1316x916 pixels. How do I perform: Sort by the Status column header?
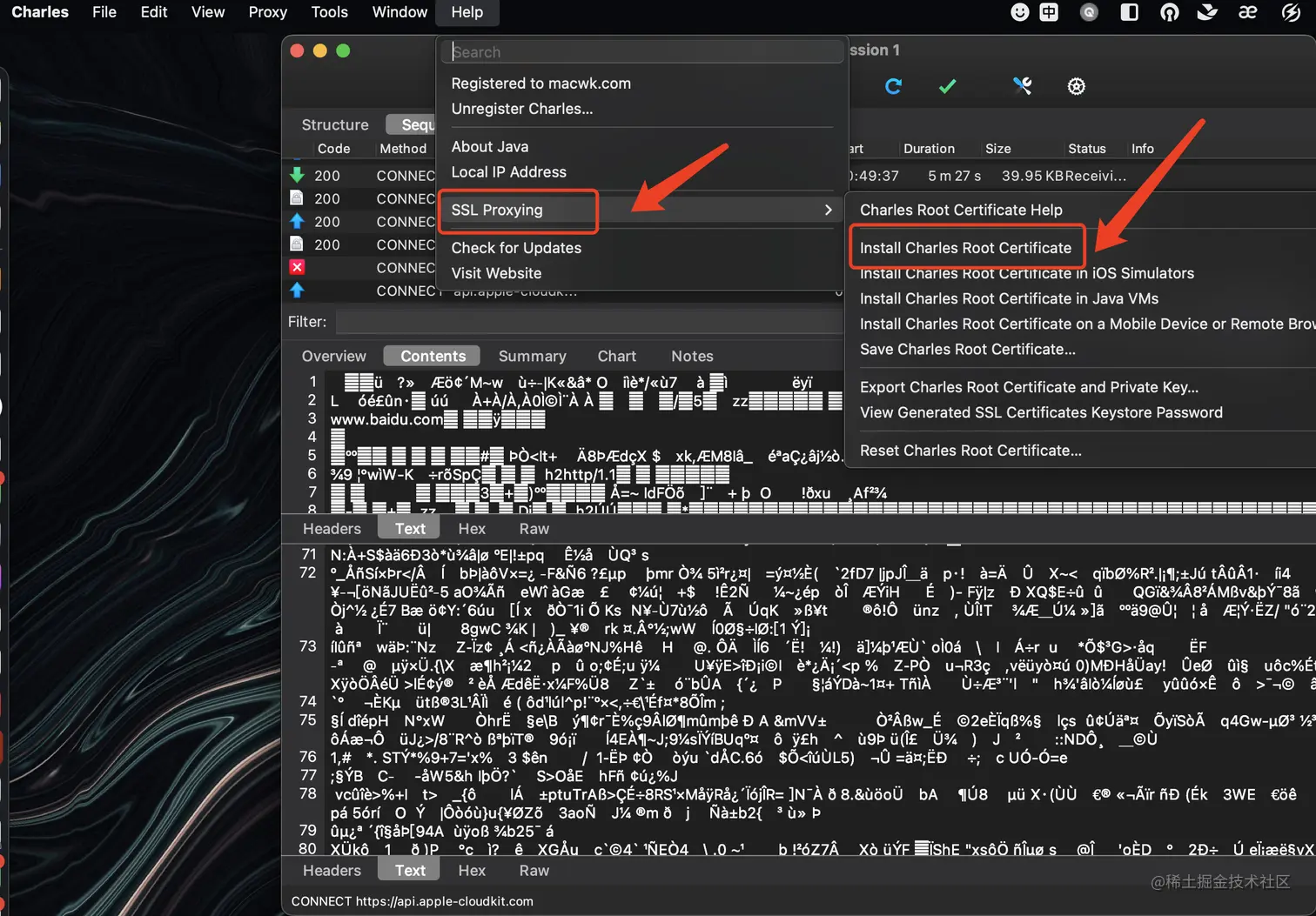pyautogui.click(x=1087, y=149)
